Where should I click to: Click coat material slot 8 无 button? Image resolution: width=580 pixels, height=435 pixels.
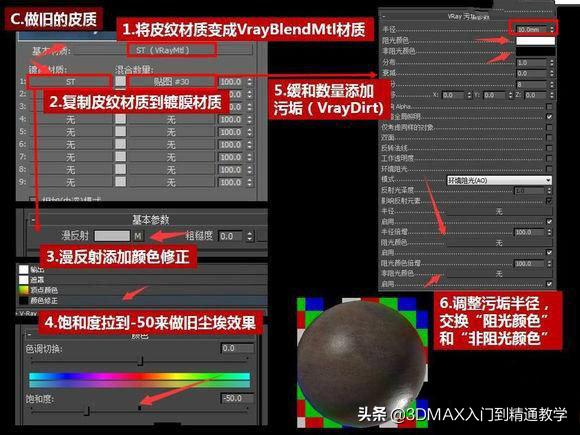coord(70,170)
